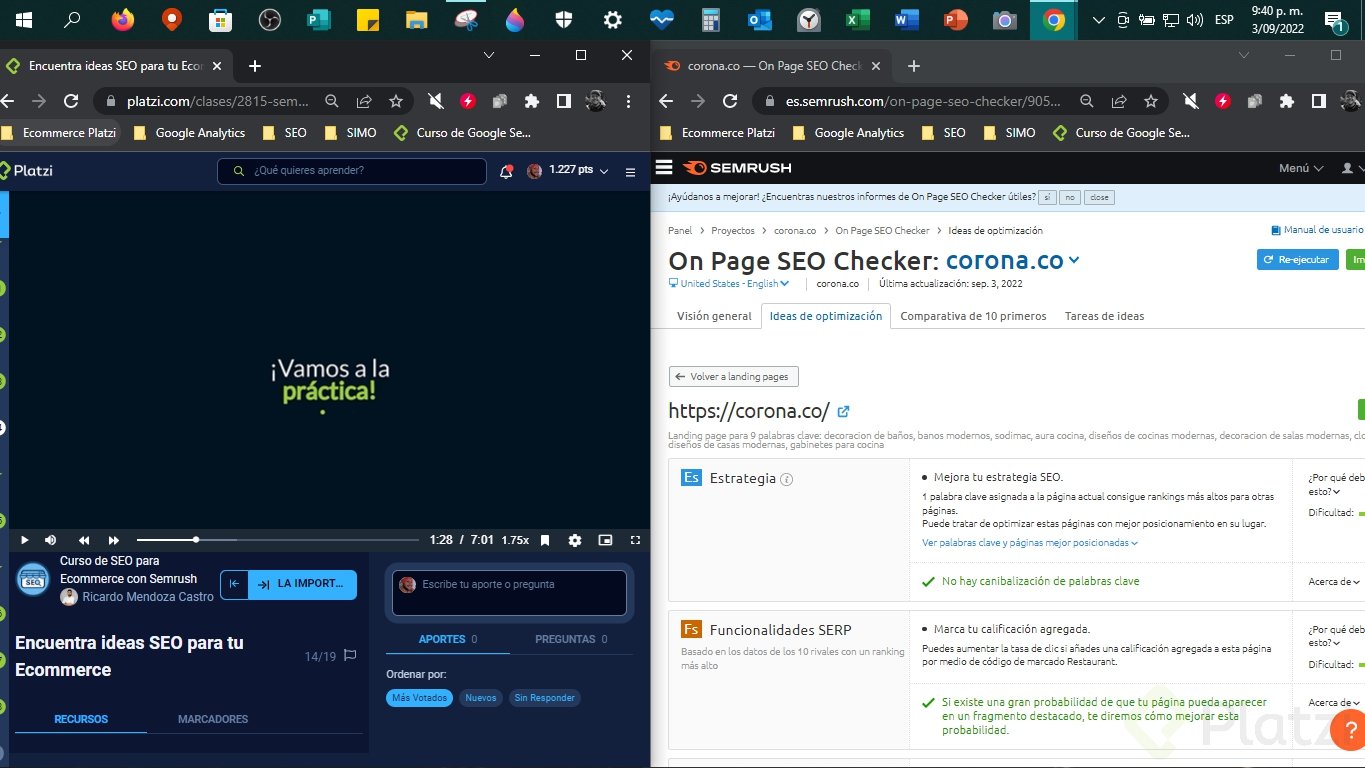
Task: Click the 'Escribe tu aporte o pregunta' box
Action: (510, 593)
